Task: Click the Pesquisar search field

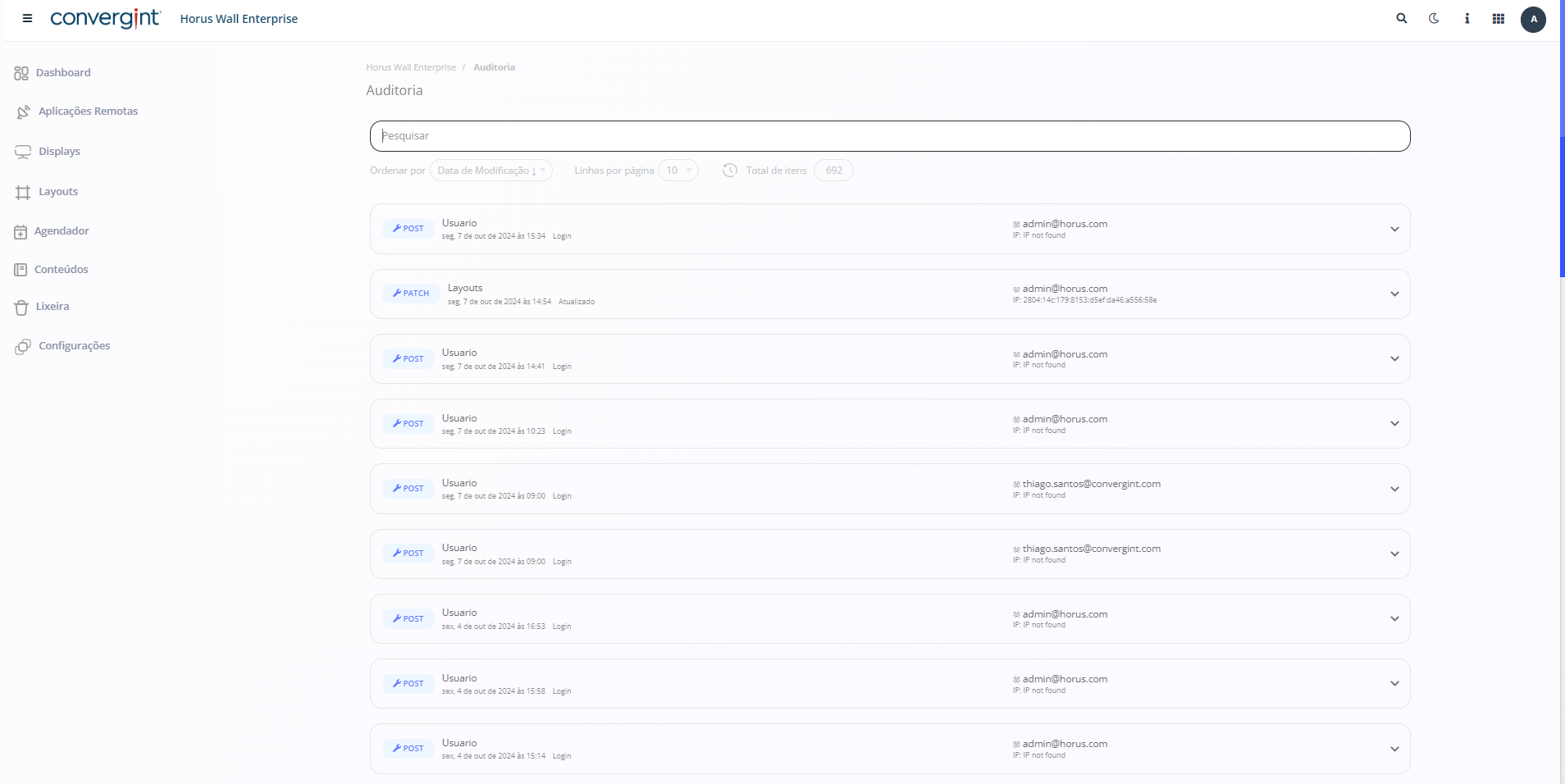Action: point(890,136)
